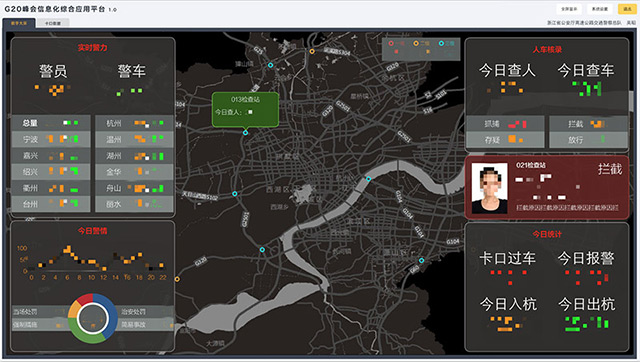Switch to the 卡口数据 tab
The image size is (640, 362).
point(53,23)
